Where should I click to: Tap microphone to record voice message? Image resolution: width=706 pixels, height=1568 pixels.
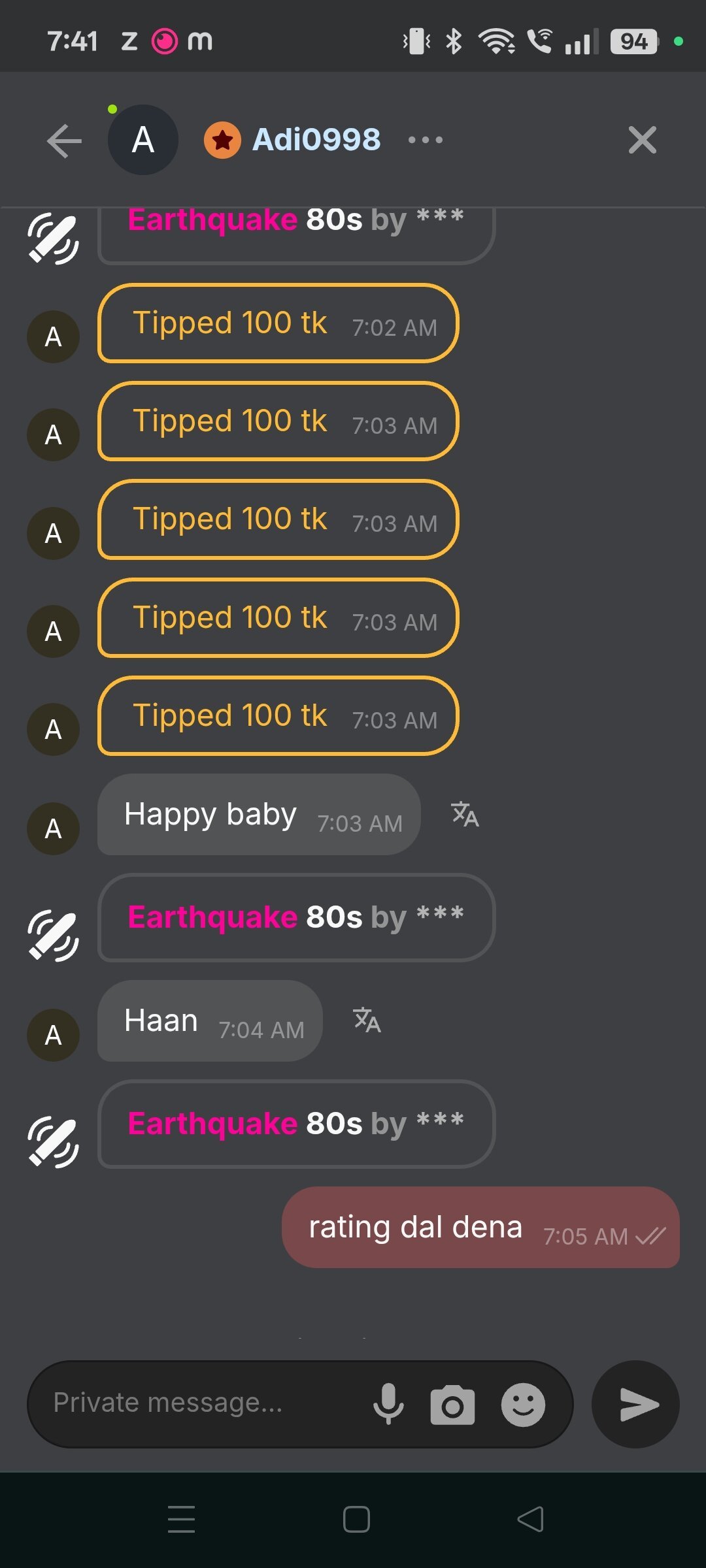point(388,1404)
